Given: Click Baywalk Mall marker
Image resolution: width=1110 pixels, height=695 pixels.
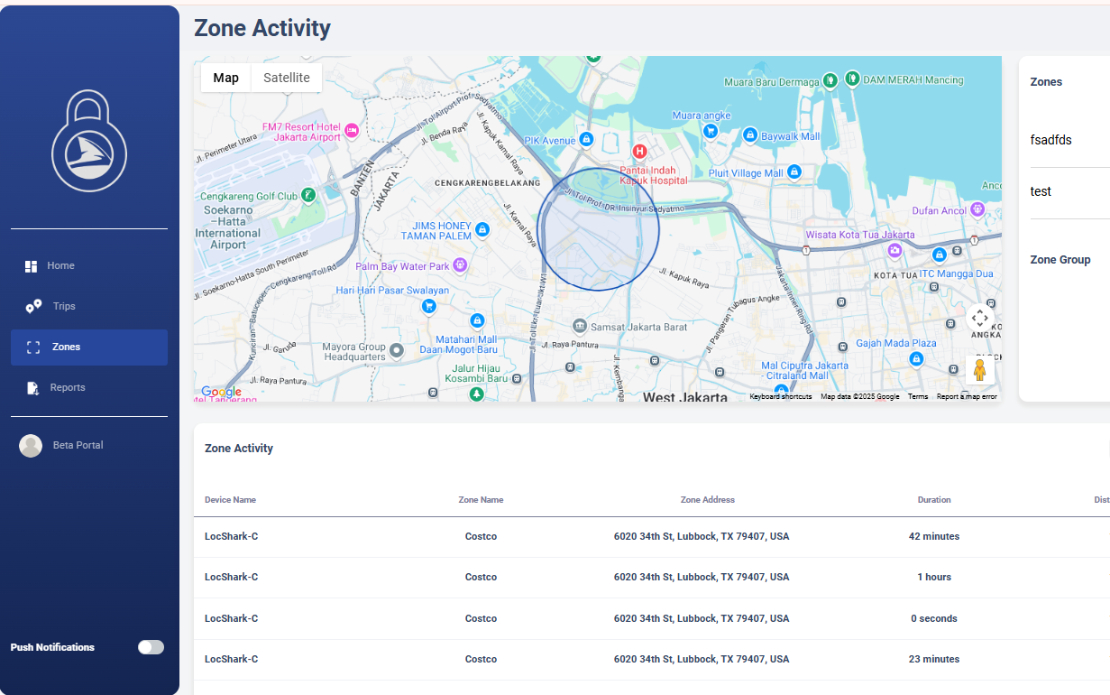Looking at the screenshot, I should tap(750, 134).
